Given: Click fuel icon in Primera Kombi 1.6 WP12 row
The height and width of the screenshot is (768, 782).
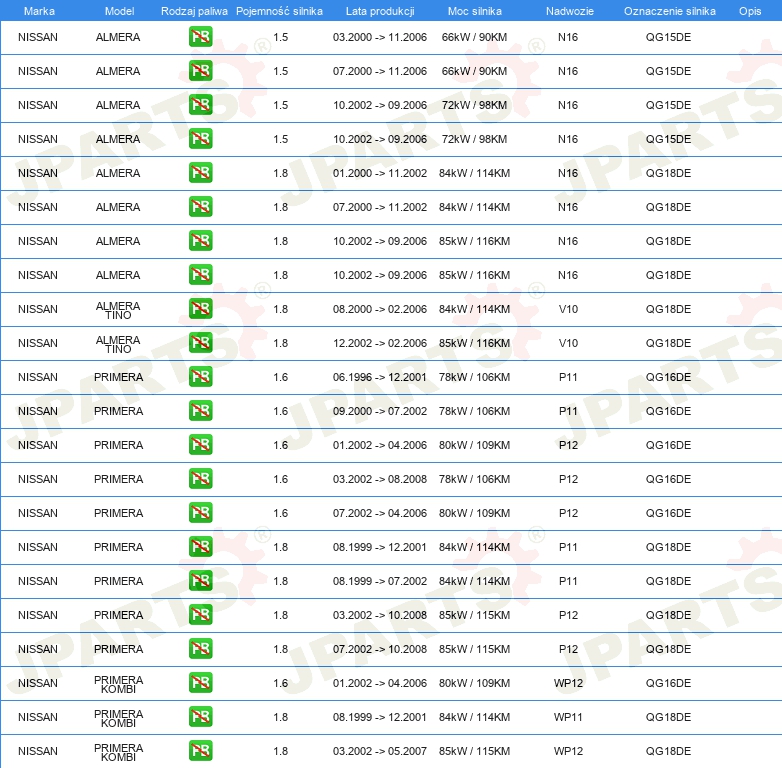Looking at the screenshot, I should pos(200,683).
